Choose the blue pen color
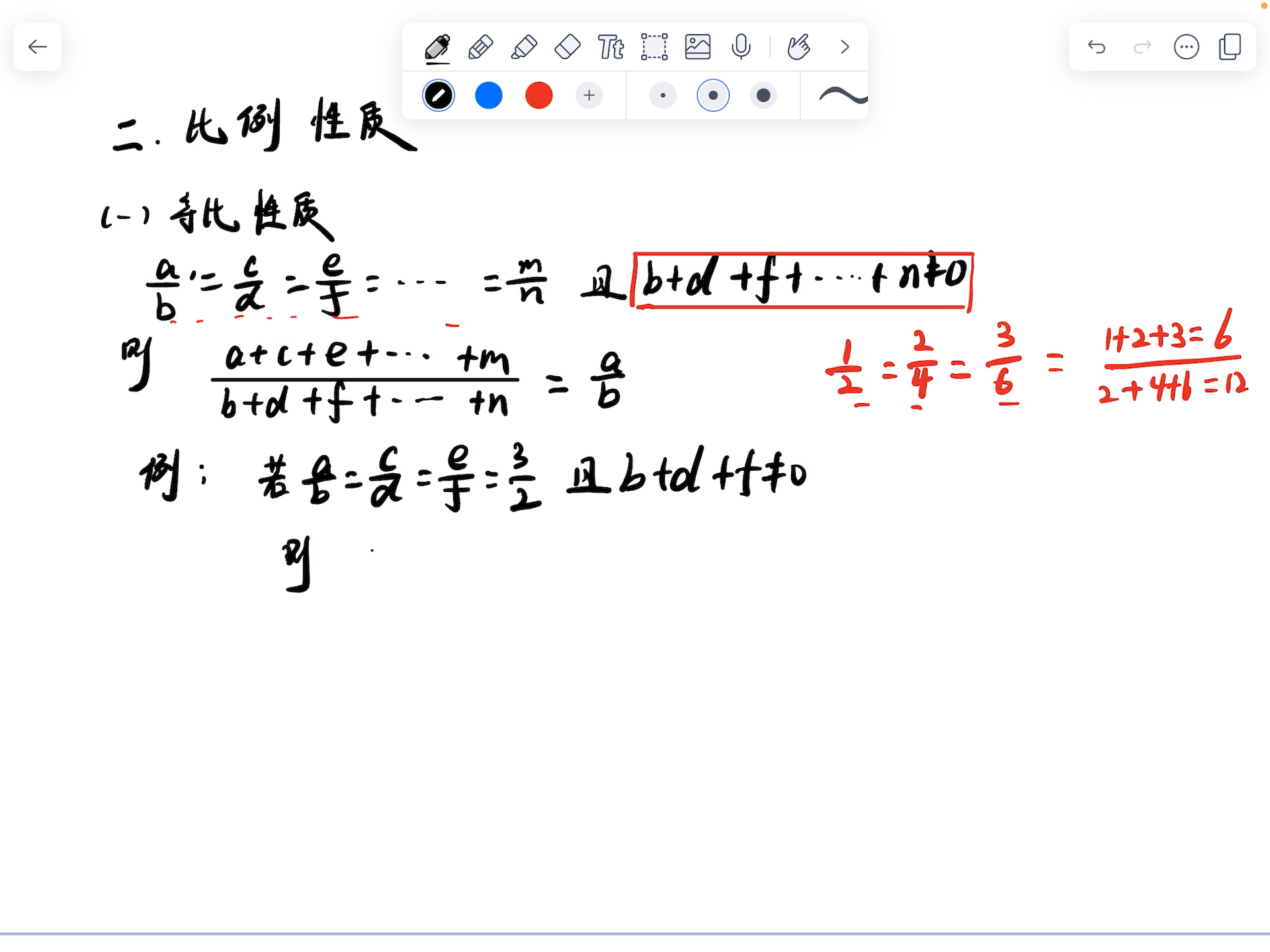Screen dimensions: 1270x952 click(x=489, y=96)
